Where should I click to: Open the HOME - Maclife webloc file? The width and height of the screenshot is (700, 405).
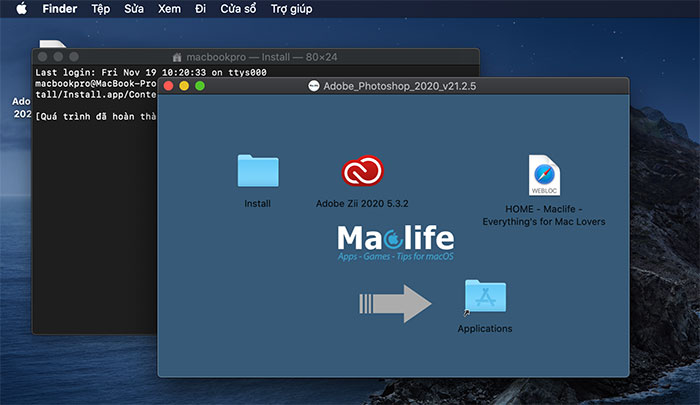[541, 175]
